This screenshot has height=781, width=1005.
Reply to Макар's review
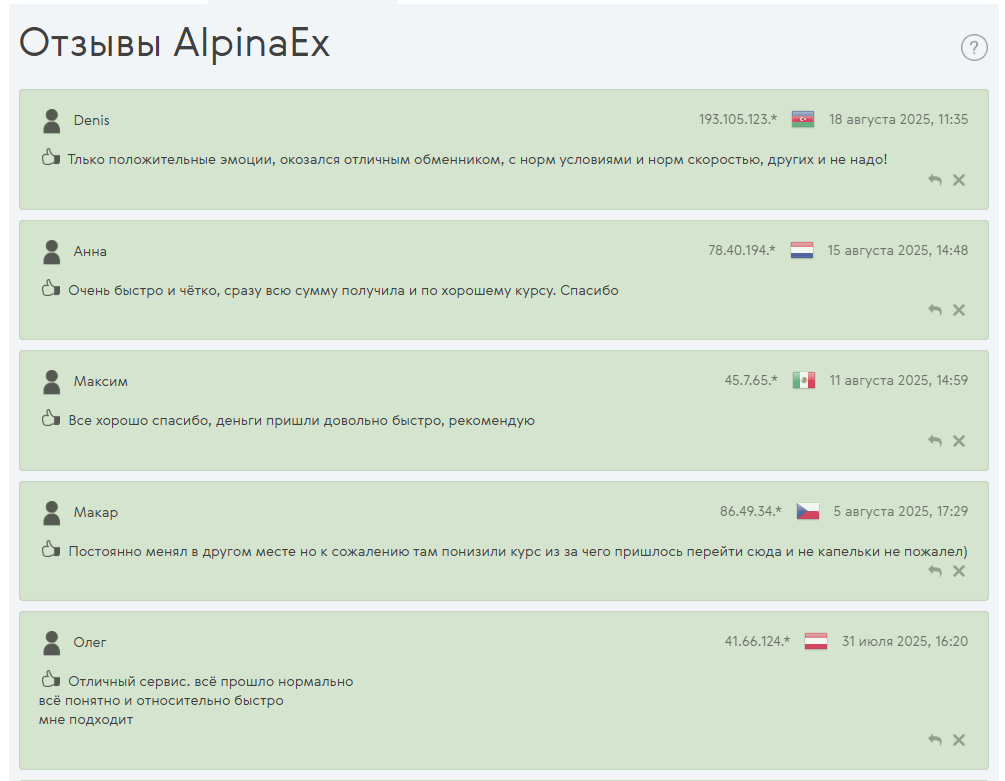pos(935,571)
